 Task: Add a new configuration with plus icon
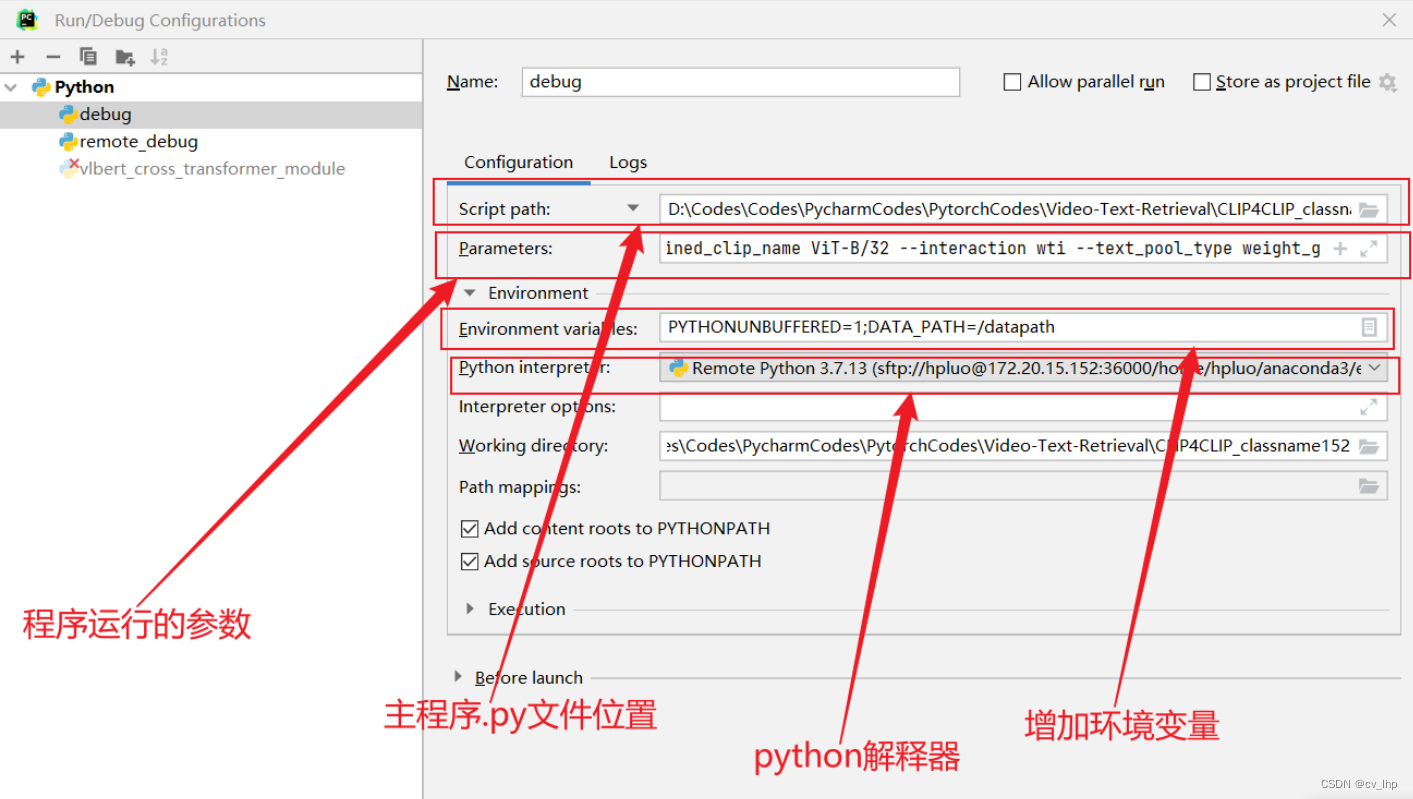[17, 57]
